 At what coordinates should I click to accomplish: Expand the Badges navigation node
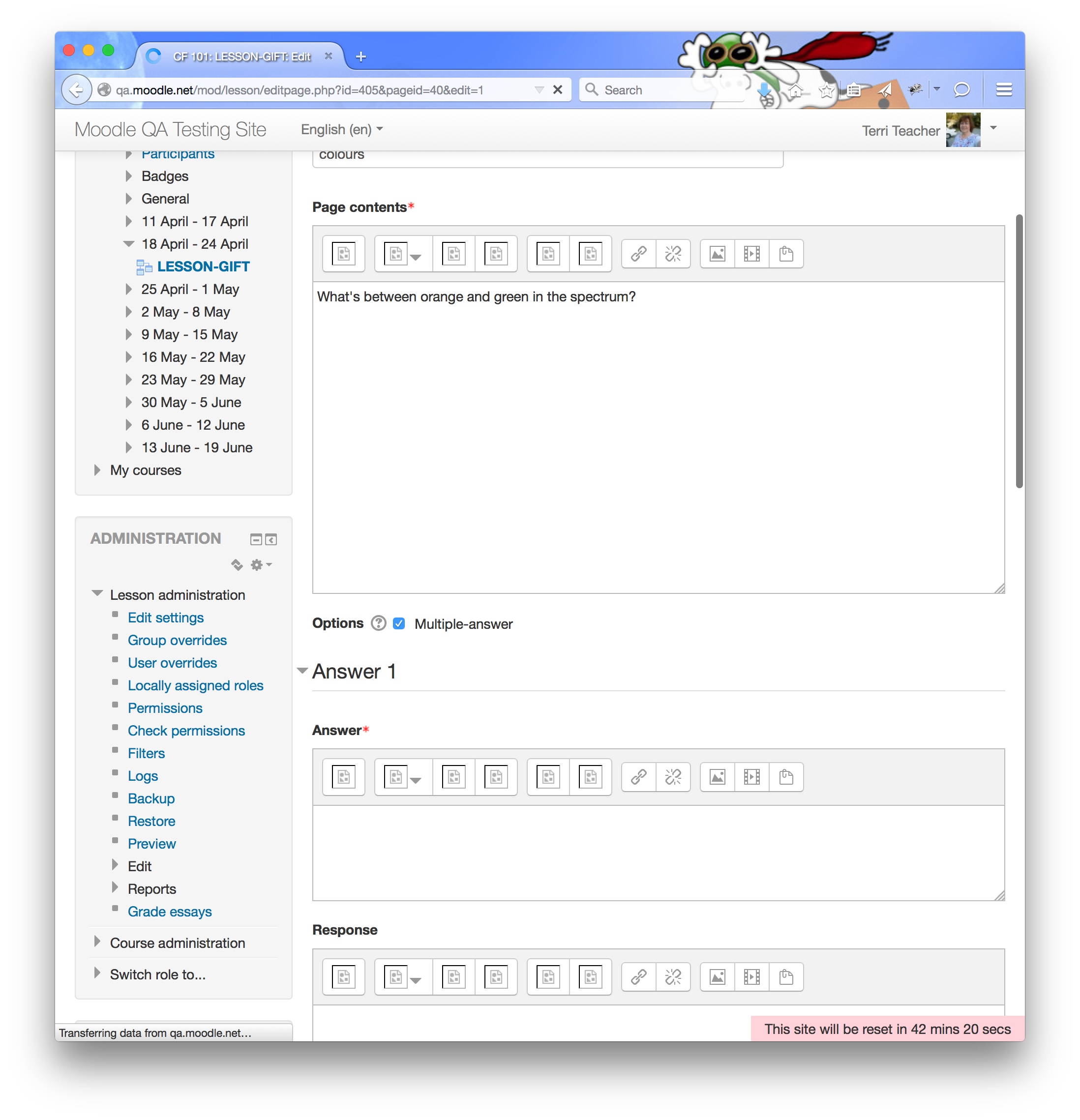pos(129,176)
